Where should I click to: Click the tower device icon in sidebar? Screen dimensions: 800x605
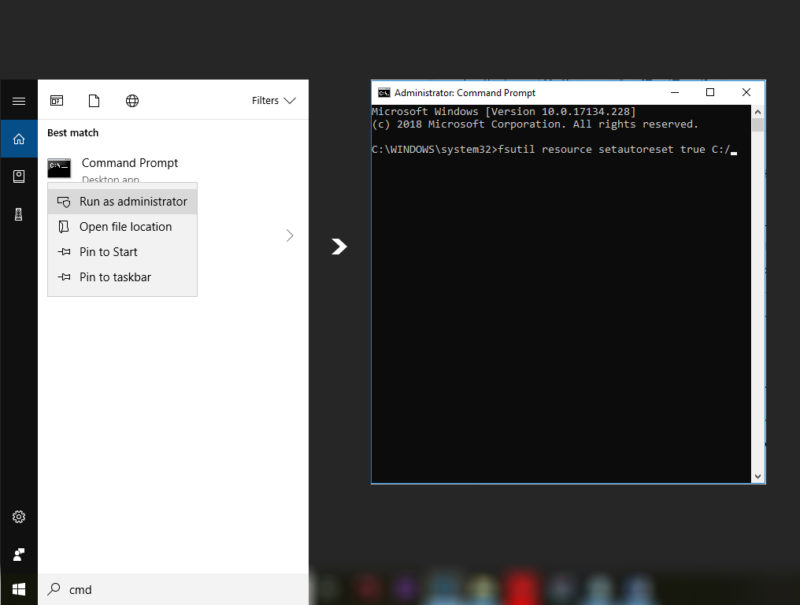(18, 213)
